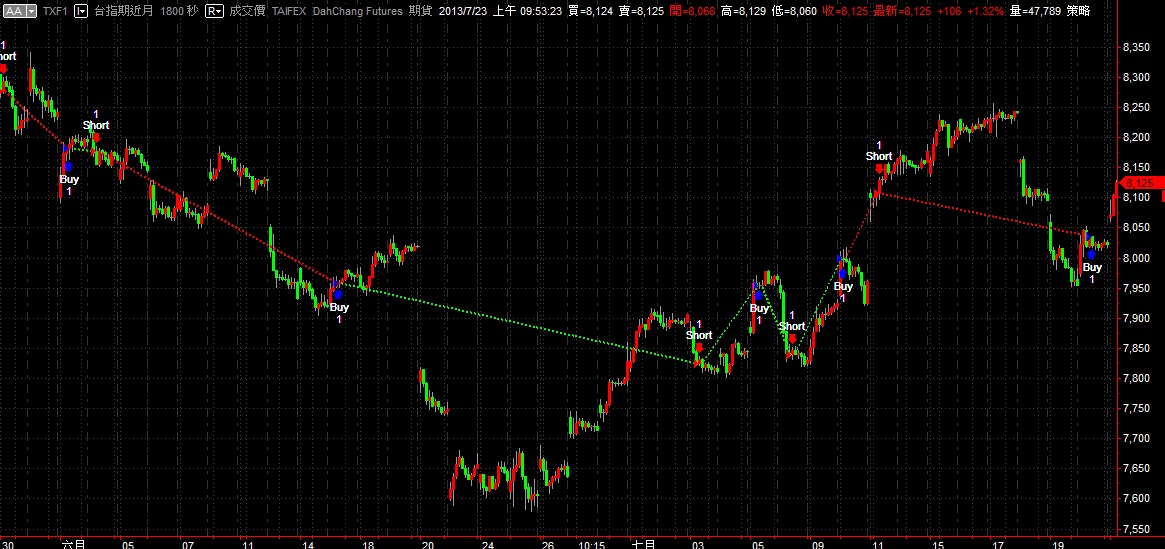Image resolution: width=1165 pixels, height=549 pixels.
Task: Click the Buy arrow just before 六月
Action: (x=67, y=165)
